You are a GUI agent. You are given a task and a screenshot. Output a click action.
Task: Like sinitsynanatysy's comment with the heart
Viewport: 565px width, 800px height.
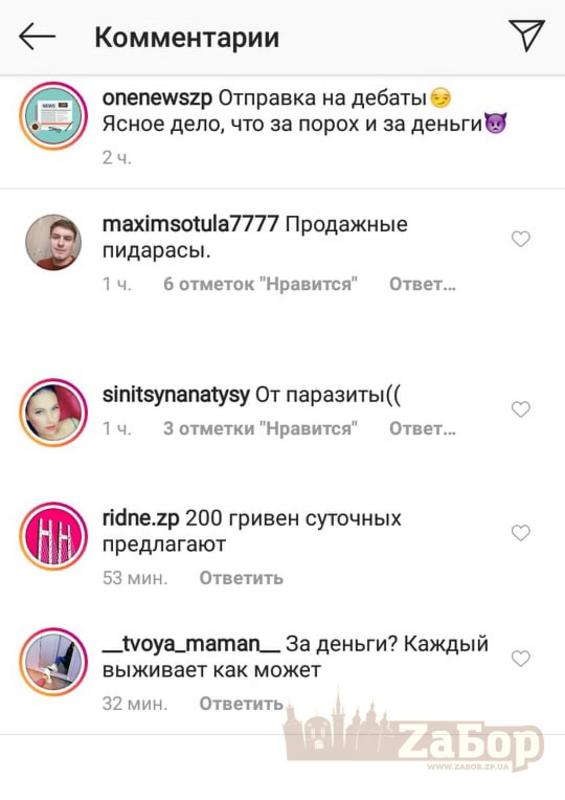521,409
